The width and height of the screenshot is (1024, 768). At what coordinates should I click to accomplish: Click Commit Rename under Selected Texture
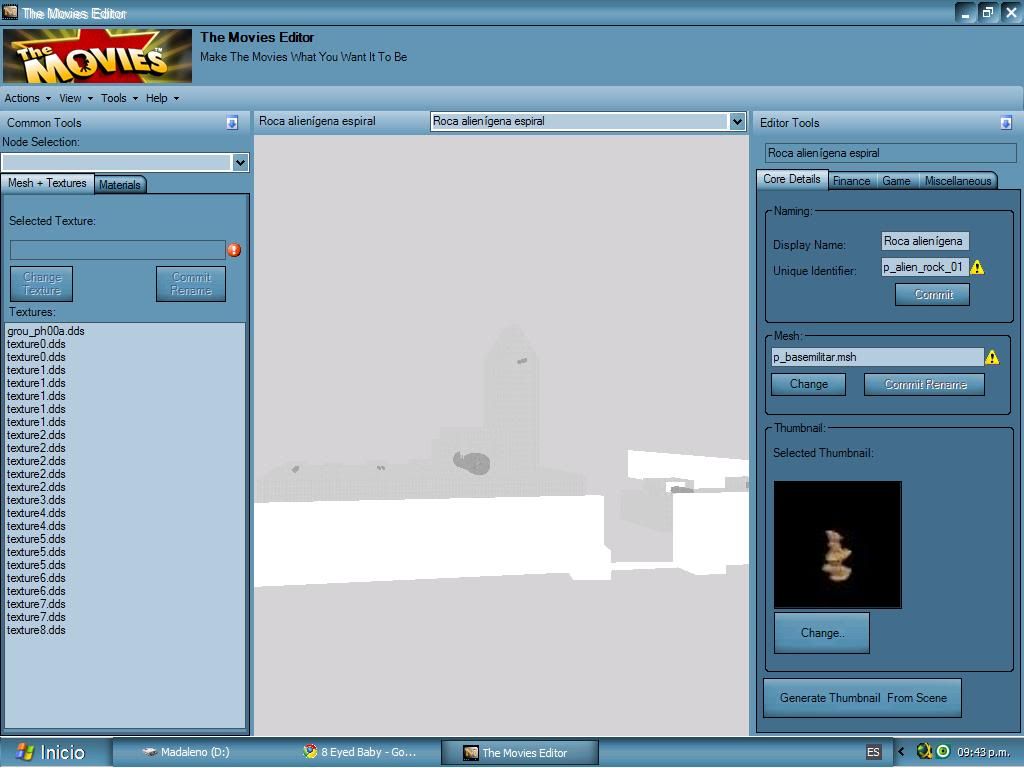[191, 284]
